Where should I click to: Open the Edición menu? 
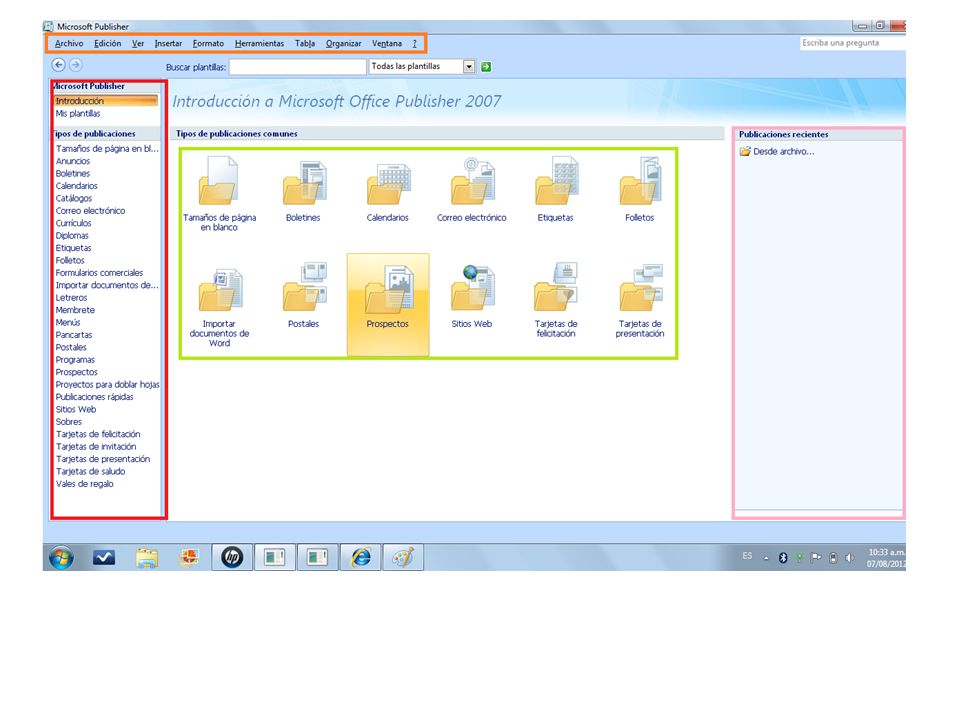click(x=107, y=43)
